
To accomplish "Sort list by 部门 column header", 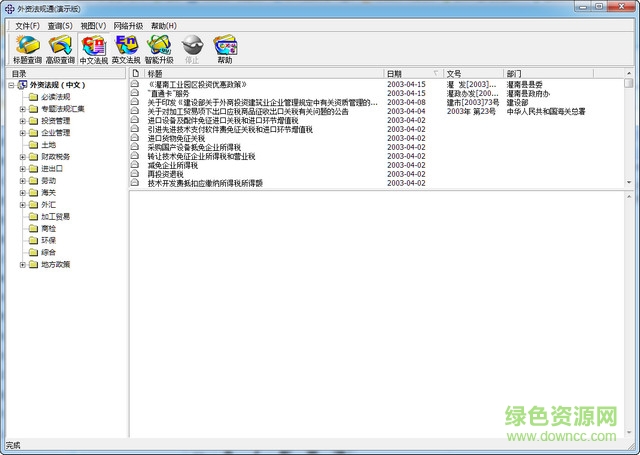I will [x=548, y=73].
